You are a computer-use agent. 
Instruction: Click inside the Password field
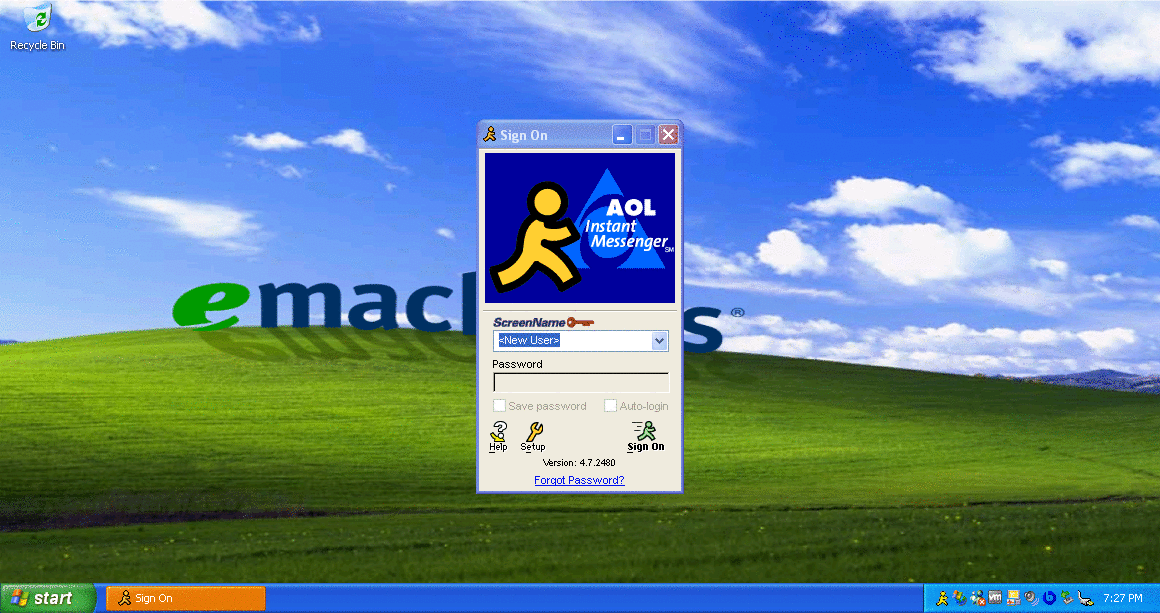580,382
